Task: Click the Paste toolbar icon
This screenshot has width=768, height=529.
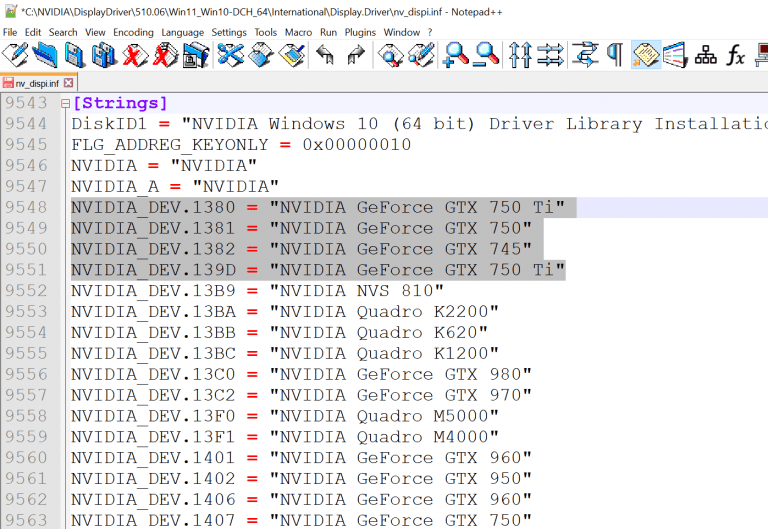Action: click(292, 54)
